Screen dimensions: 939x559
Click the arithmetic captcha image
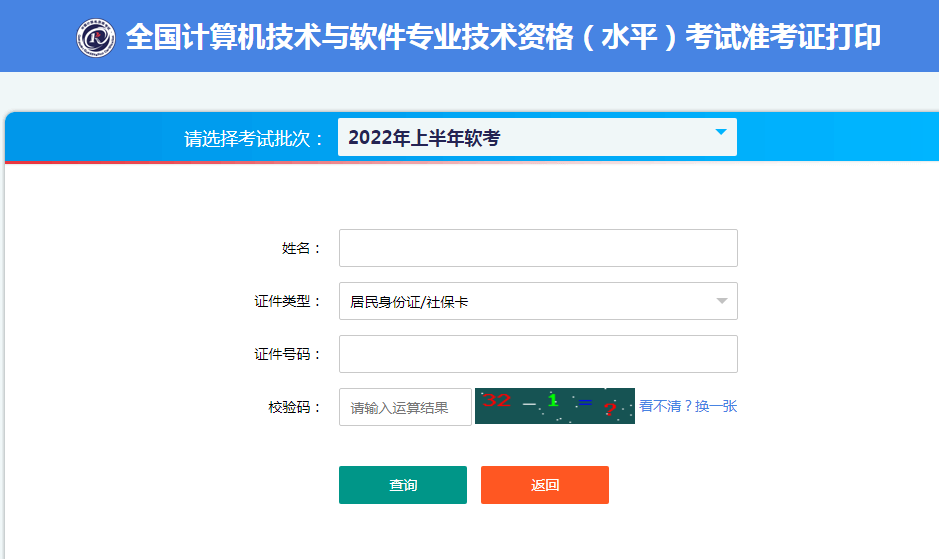(x=555, y=406)
